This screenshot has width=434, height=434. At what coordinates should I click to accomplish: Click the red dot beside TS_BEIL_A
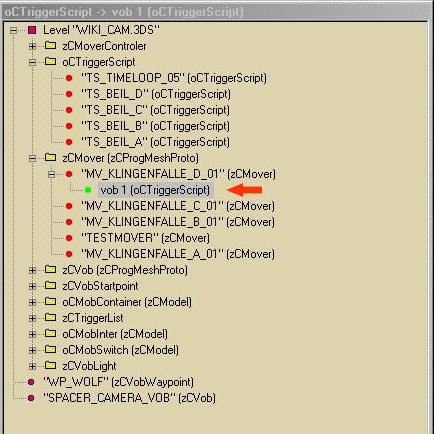pos(69,142)
